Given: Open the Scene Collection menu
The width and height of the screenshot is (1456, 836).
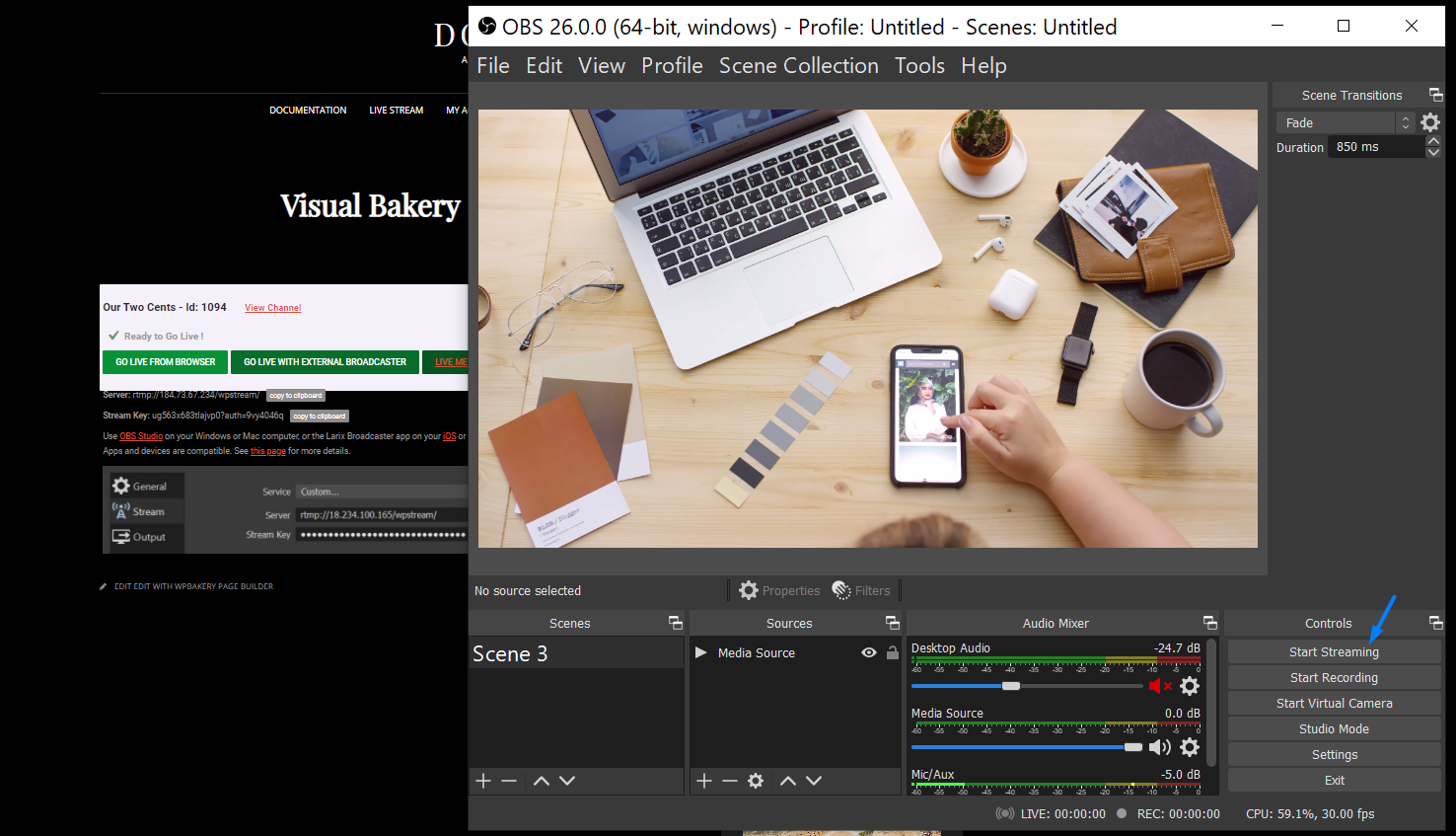Looking at the screenshot, I should click(799, 65).
